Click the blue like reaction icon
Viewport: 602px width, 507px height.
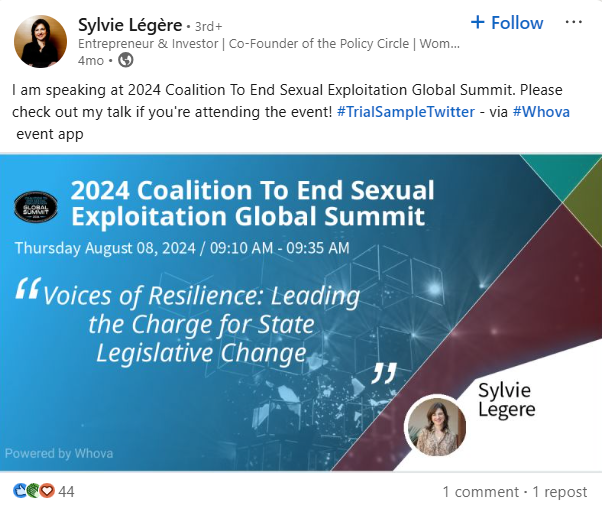(19, 491)
